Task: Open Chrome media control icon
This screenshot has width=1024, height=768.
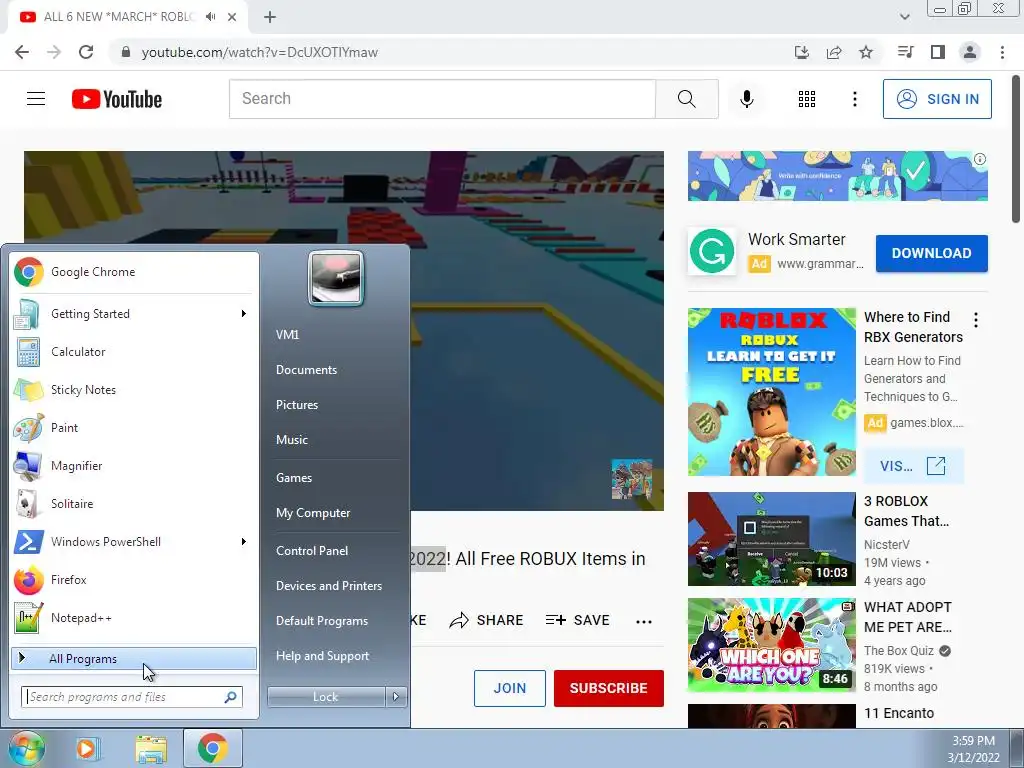Action: [906, 52]
